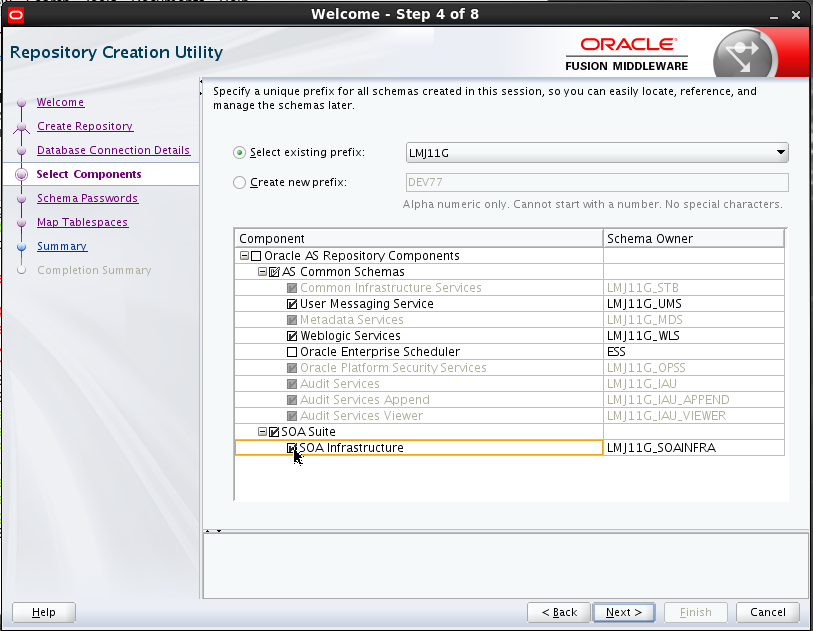Click the Schema Owner column header

pyautogui.click(x=694, y=239)
